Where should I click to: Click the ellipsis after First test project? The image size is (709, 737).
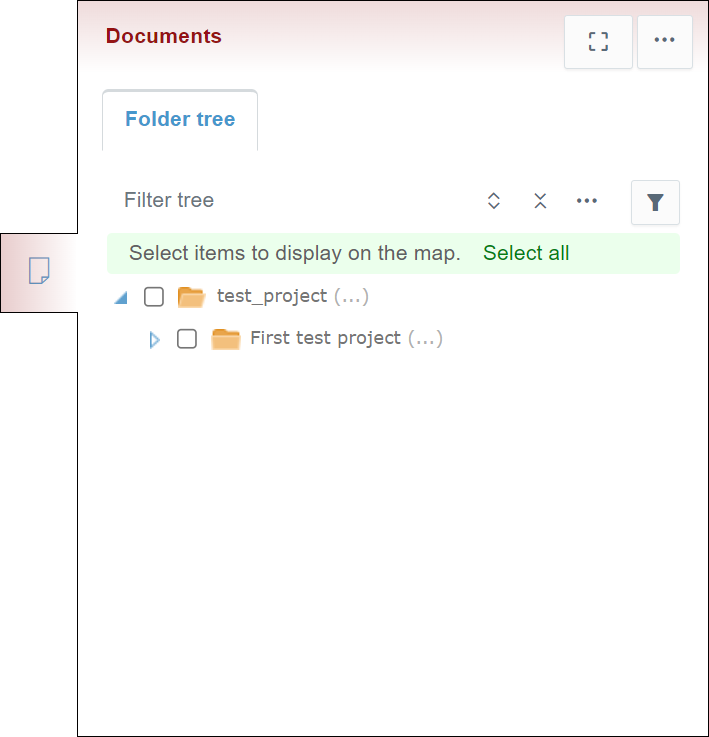[x=425, y=338]
